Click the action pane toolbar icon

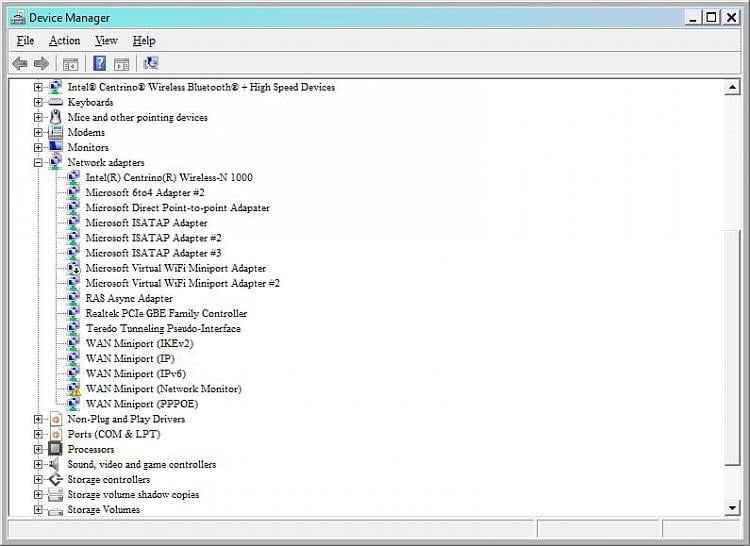pyautogui.click(x=121, y=64)
